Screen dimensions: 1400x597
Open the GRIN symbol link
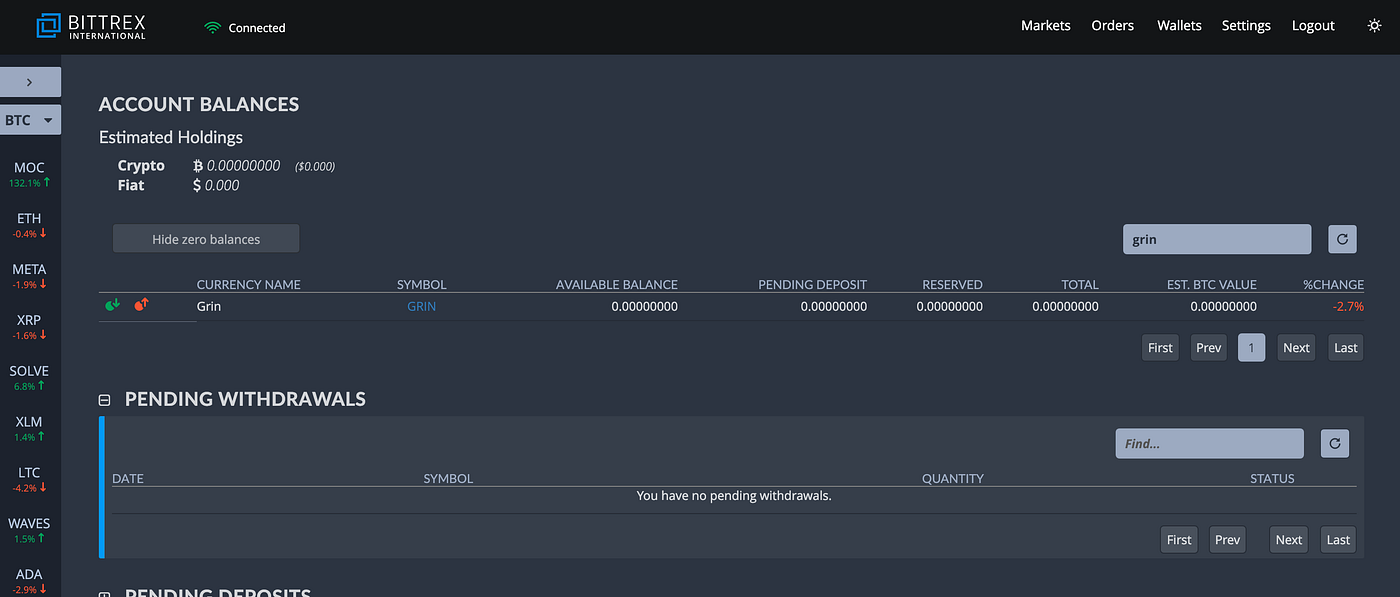[421, 306]
